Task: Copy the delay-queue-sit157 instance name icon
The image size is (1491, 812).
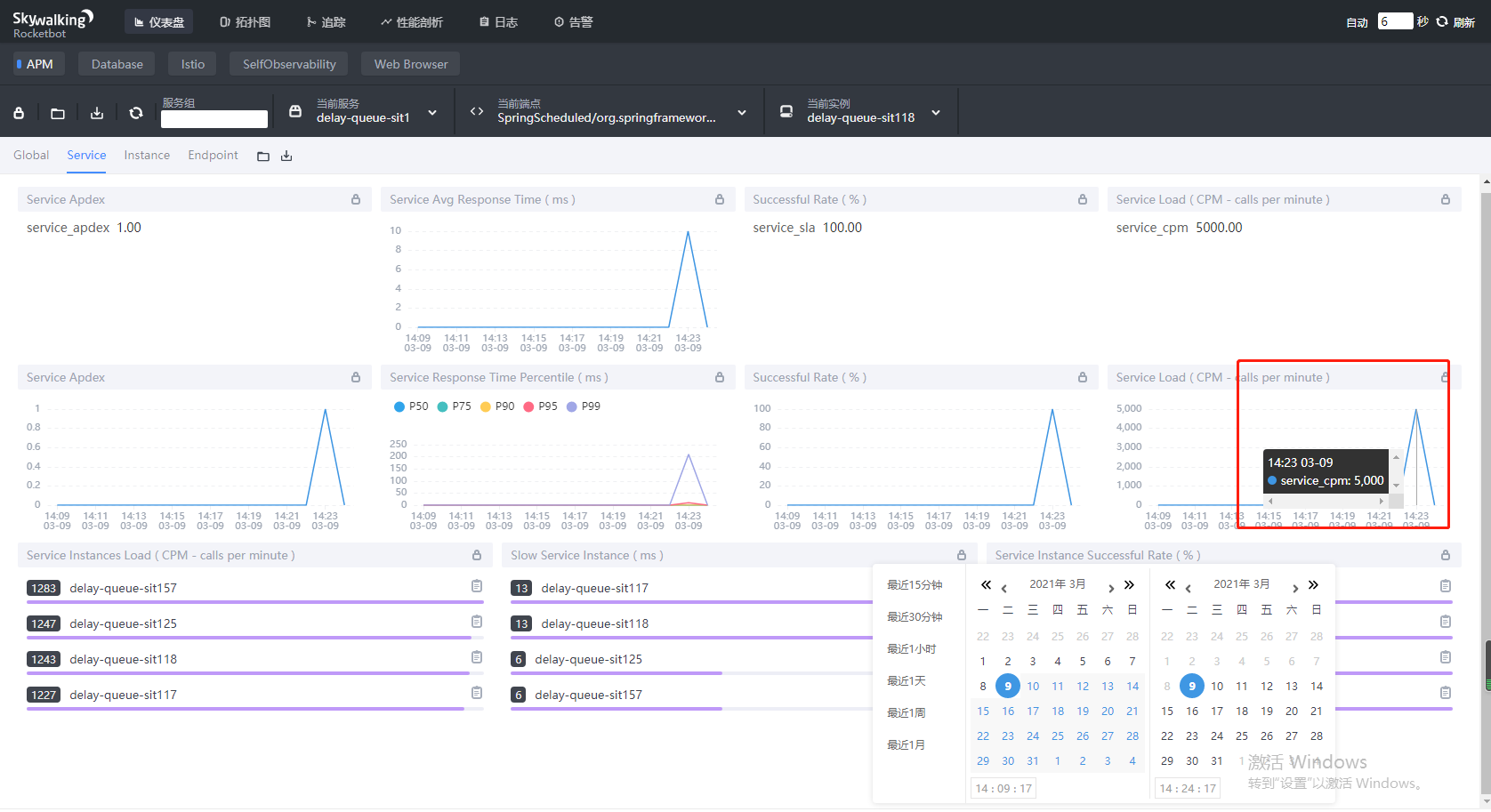Action: click(477, 586)
